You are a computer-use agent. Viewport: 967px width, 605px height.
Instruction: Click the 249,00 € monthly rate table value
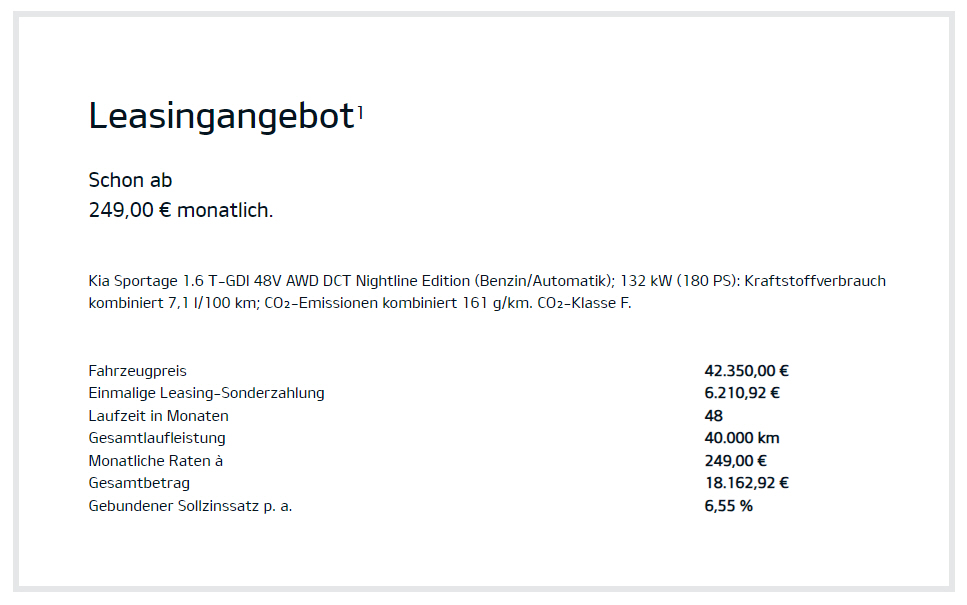coord(735,461)
